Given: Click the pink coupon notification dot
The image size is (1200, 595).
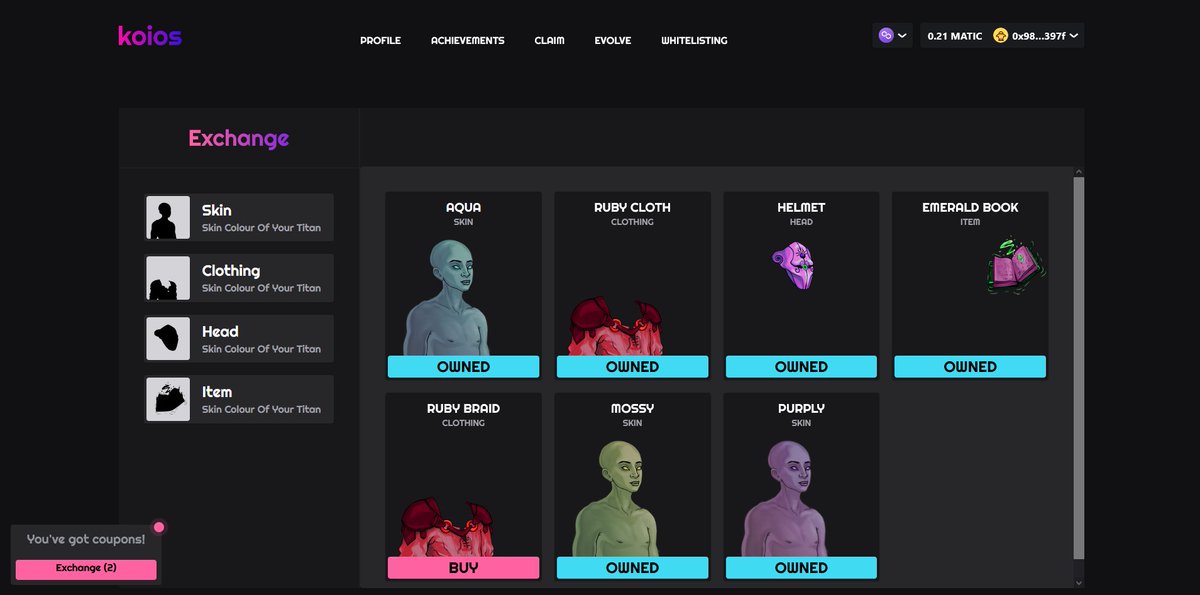Looking at the screenshot, I should [158, 527].
